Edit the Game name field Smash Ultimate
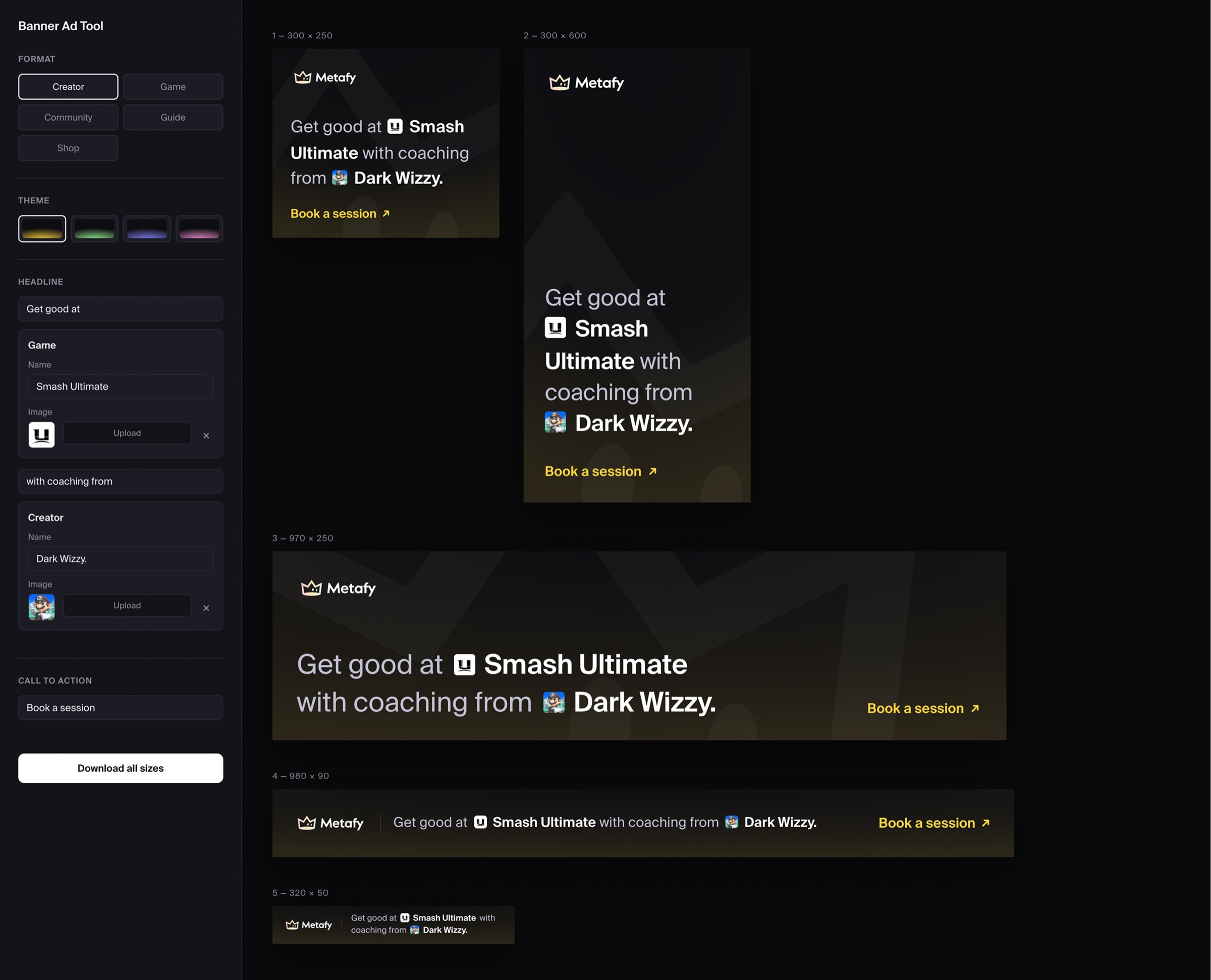The image size is (1211, 980). 120,386
